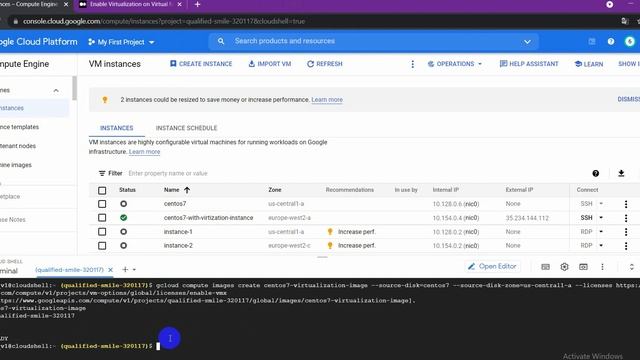This screenshot has height=360, width=640.
Task: Toggle the Cloud Shell on-screen keyboard icon
Action: point(545,267)
